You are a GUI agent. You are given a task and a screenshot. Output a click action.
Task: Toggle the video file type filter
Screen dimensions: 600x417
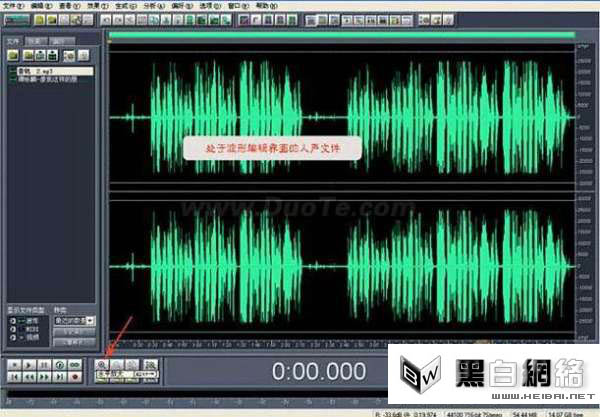coord(13,337)
